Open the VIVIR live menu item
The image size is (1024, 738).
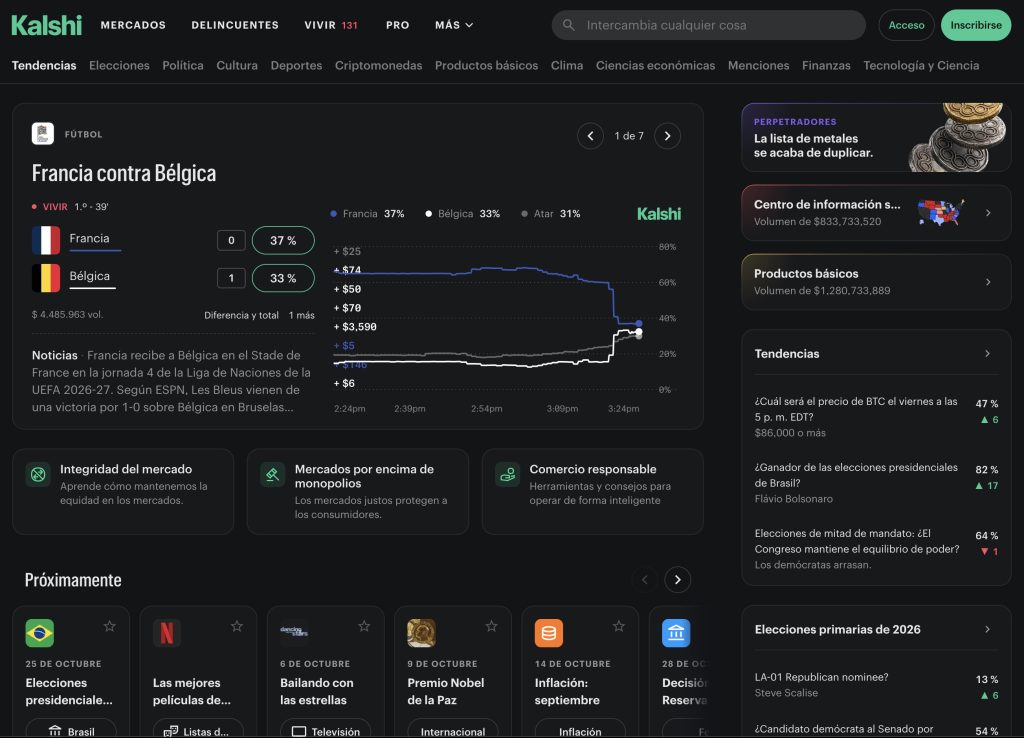tap(331, 25)
